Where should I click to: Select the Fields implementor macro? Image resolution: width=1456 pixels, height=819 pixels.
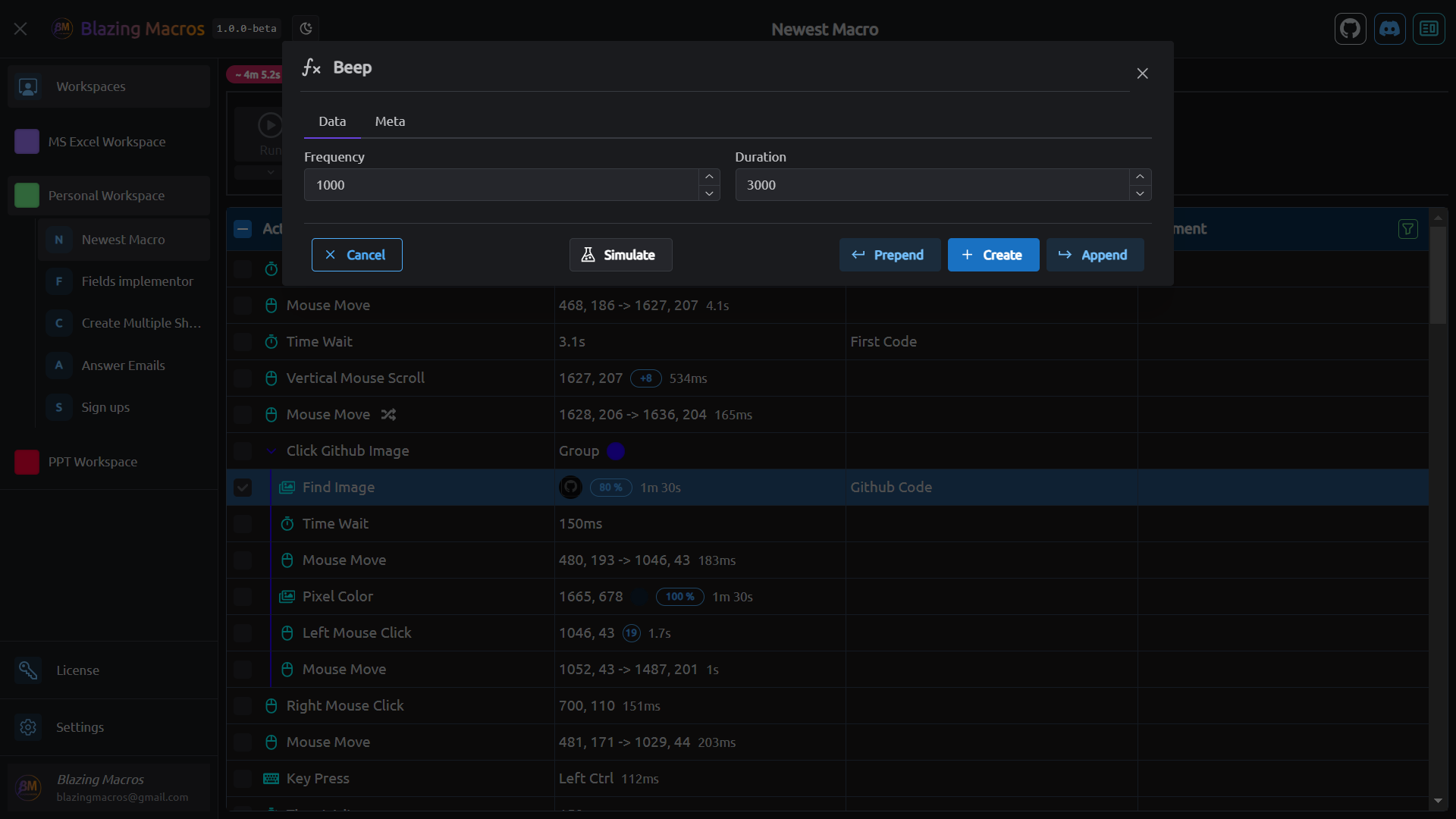[124, 281]
